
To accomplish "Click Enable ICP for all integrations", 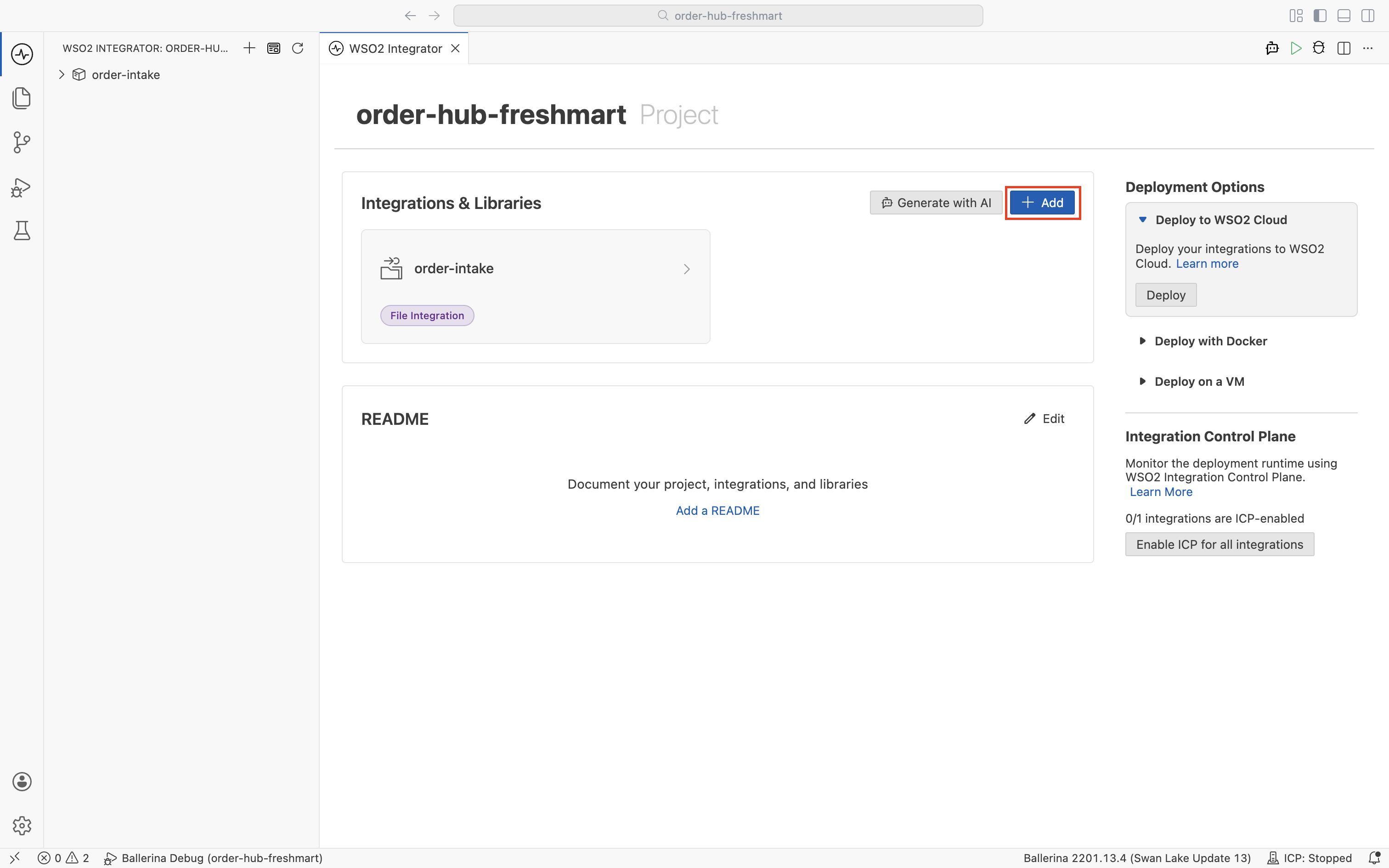I will click(x=1219, y=544).
